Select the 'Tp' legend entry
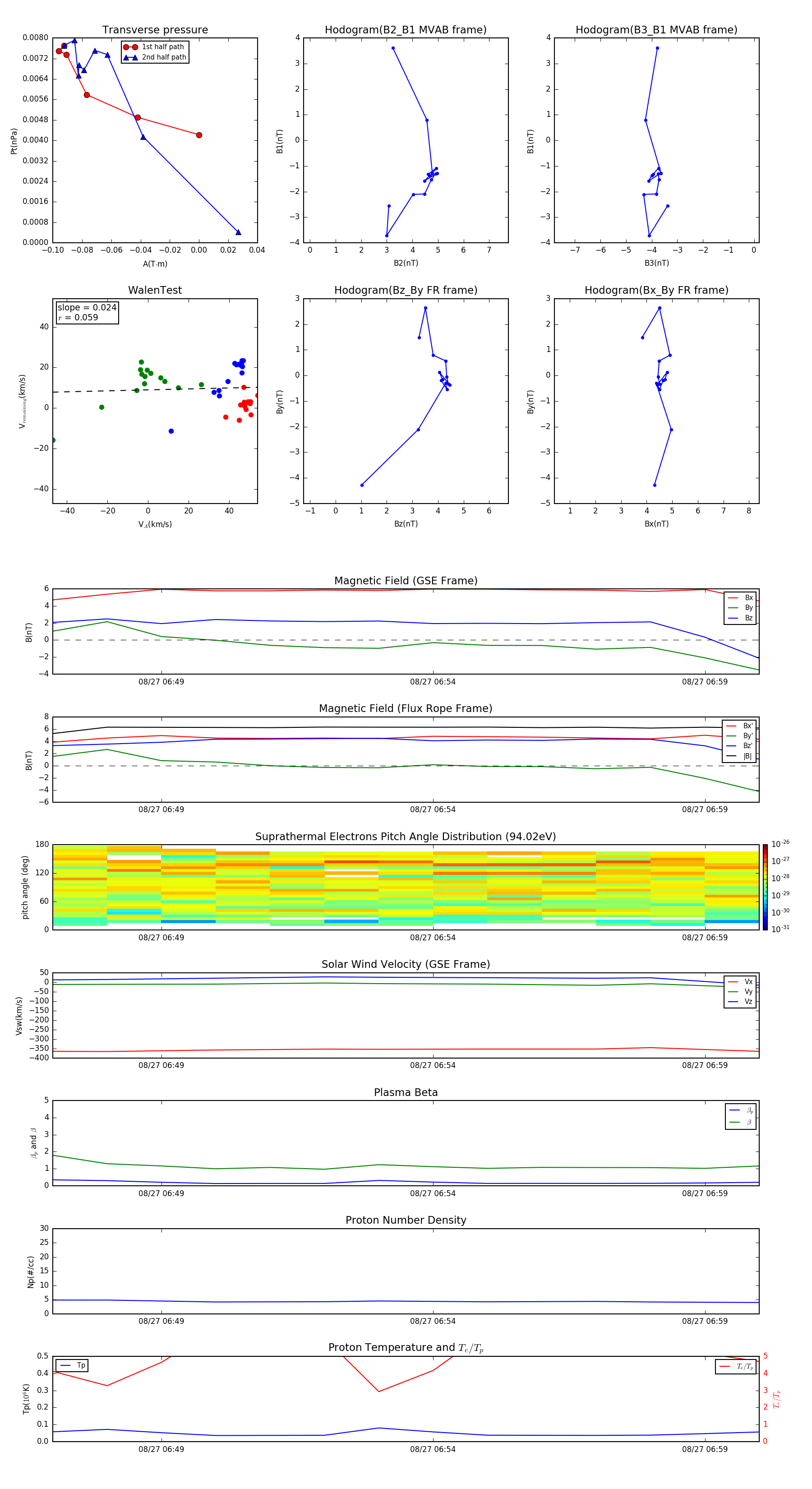 [72, 1365]
